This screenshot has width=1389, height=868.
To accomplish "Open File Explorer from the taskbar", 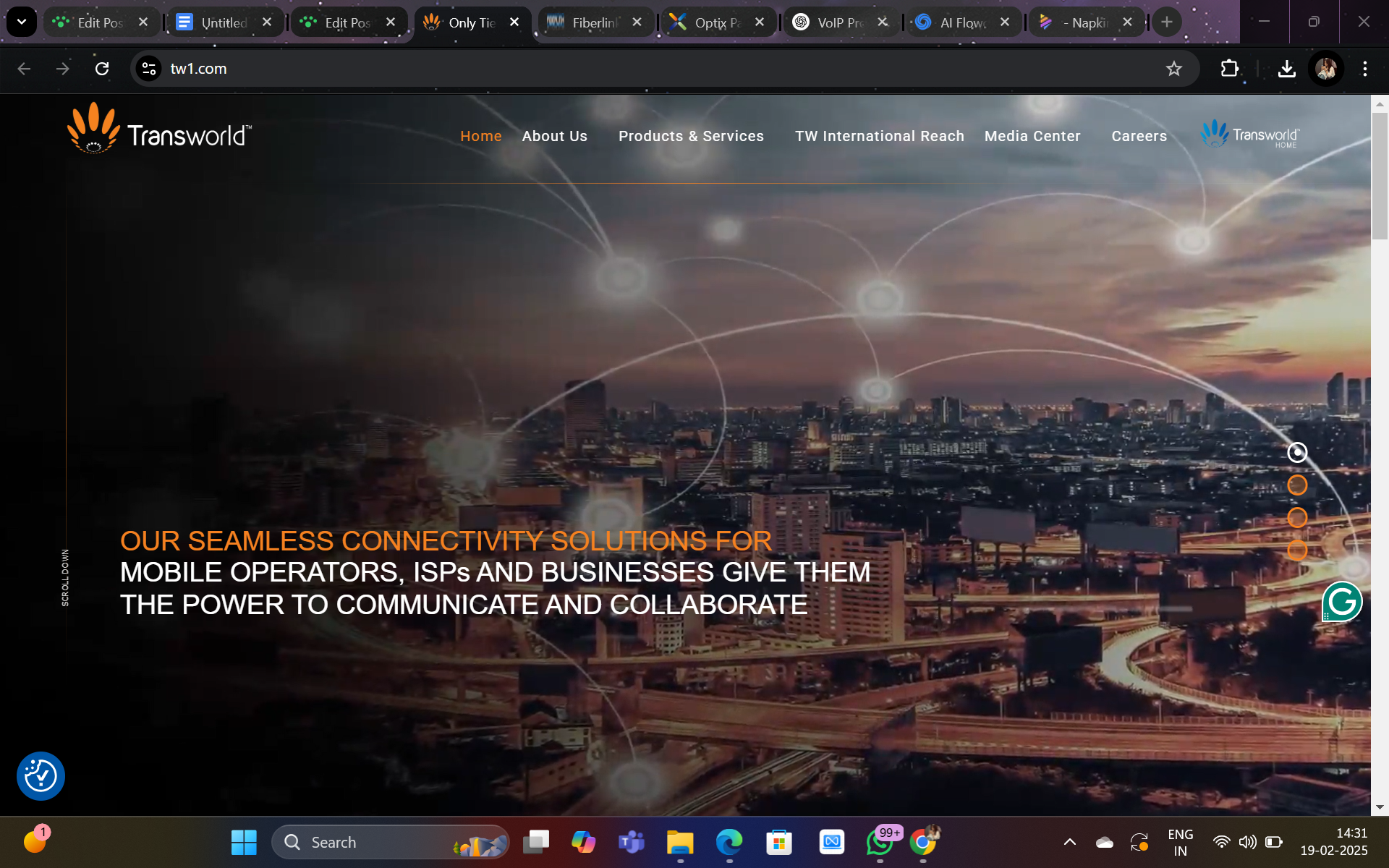I will (680, 842).
